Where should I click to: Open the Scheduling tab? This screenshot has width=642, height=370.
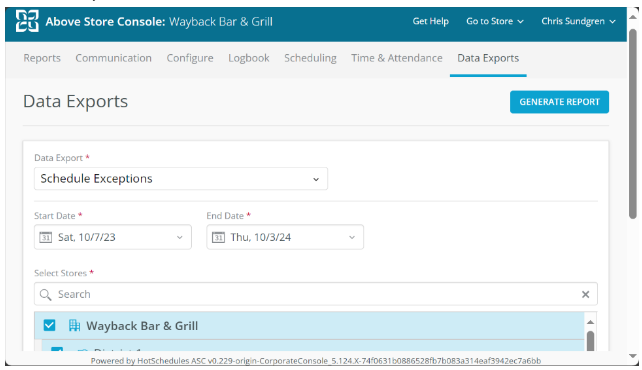click(x=310, y=58)
